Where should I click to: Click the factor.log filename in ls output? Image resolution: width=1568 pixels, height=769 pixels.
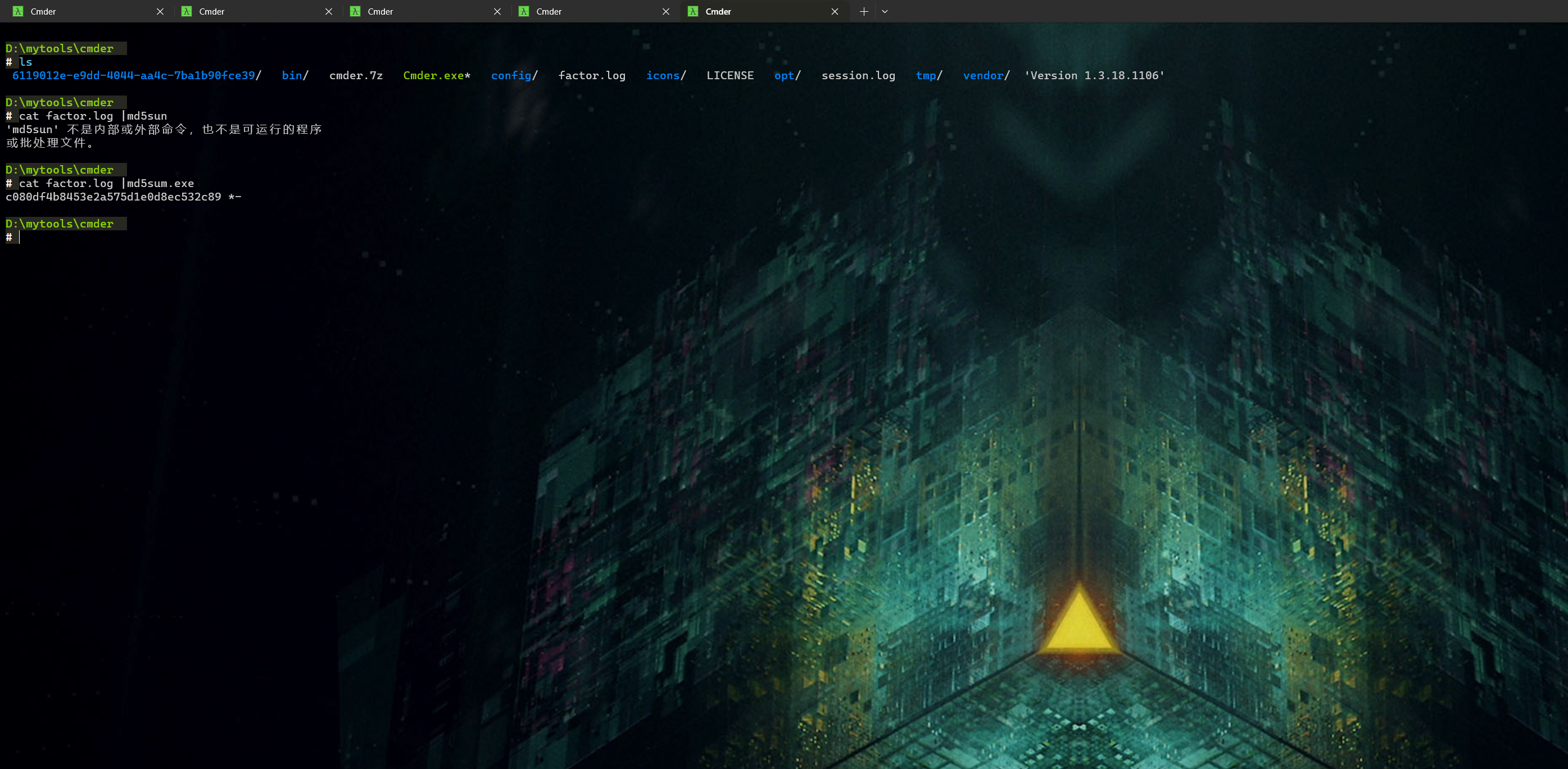pyautogui.click(x=592, y=75)
